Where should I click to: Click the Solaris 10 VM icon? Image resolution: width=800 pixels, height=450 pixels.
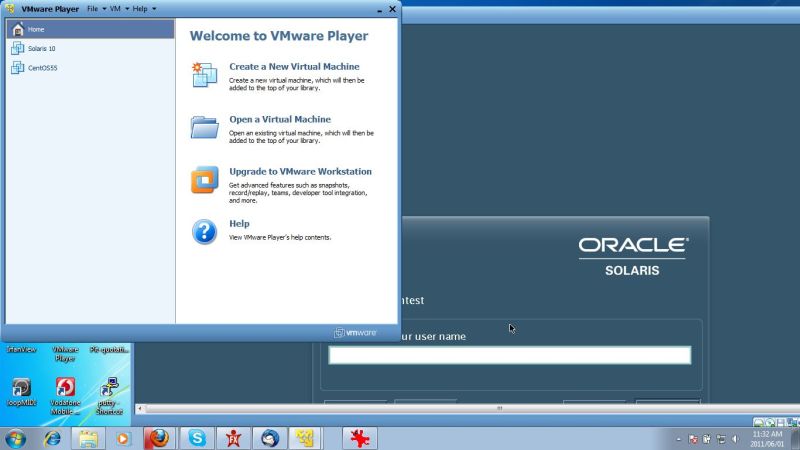17,48
